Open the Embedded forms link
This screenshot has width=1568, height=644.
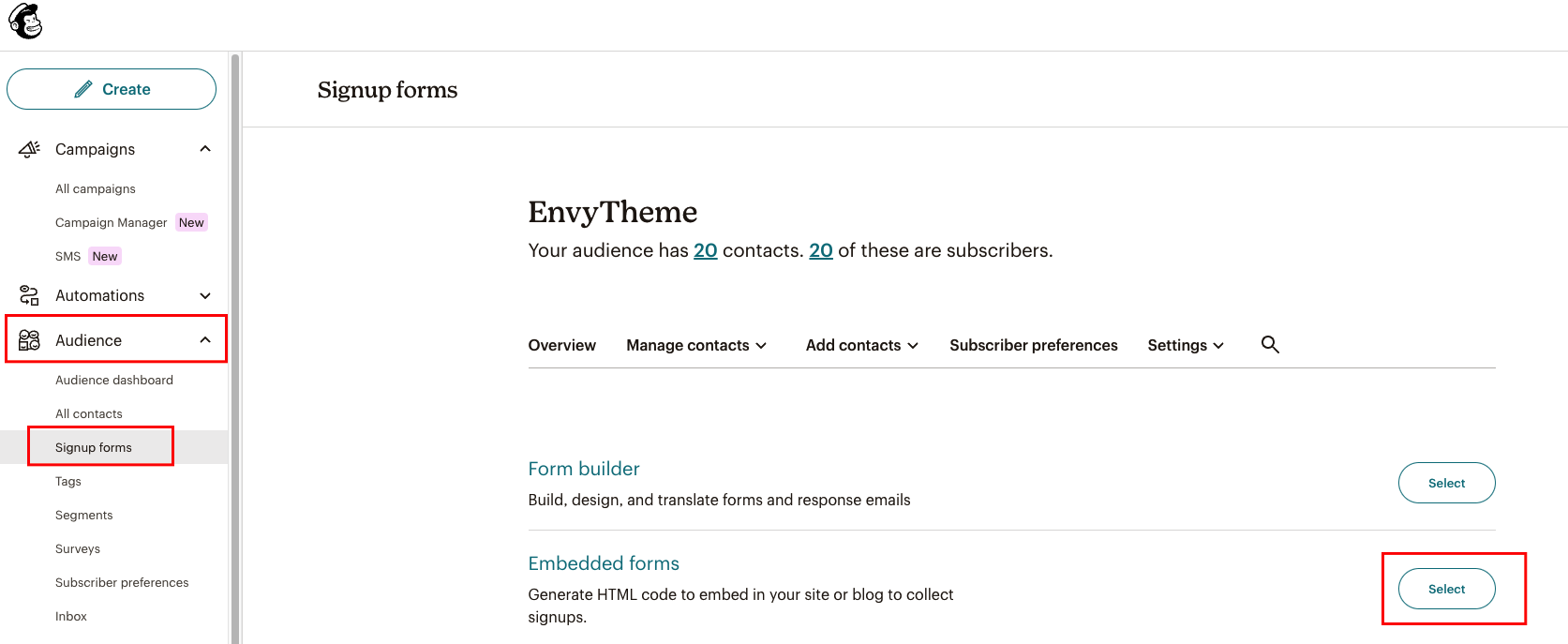coord(603,562)
